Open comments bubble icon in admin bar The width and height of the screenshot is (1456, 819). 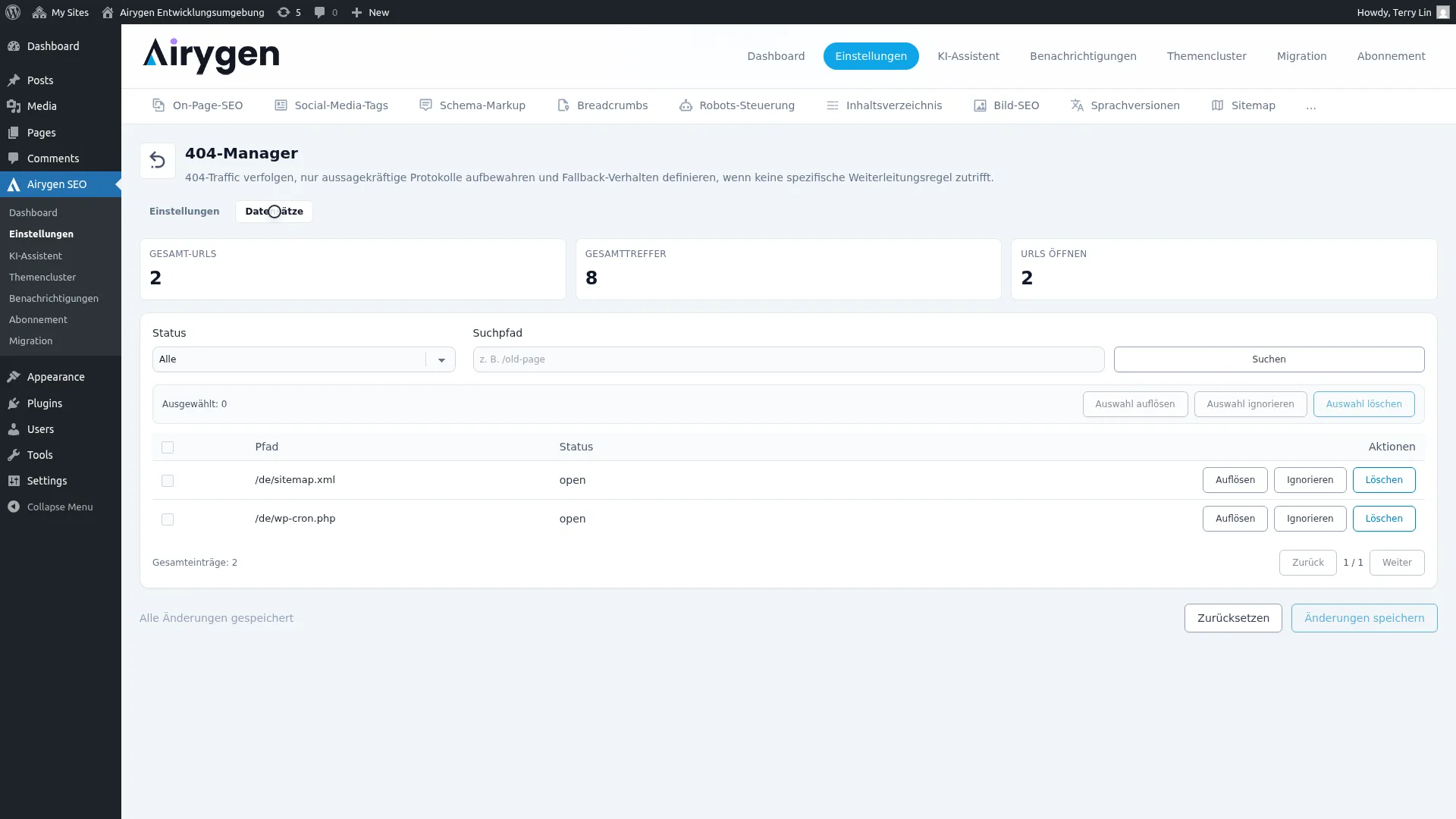[320, 12]
